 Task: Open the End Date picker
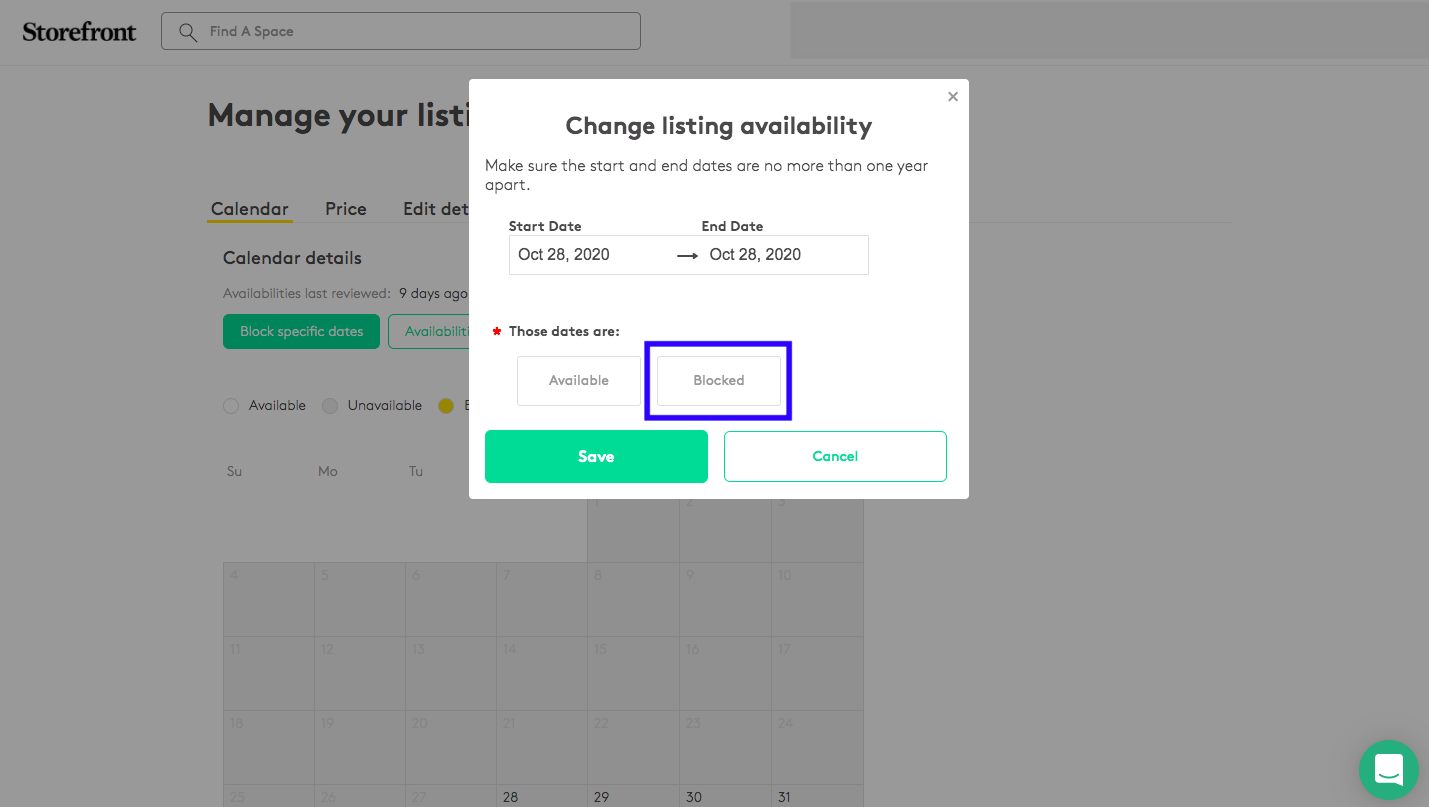[x=780, y=255]
